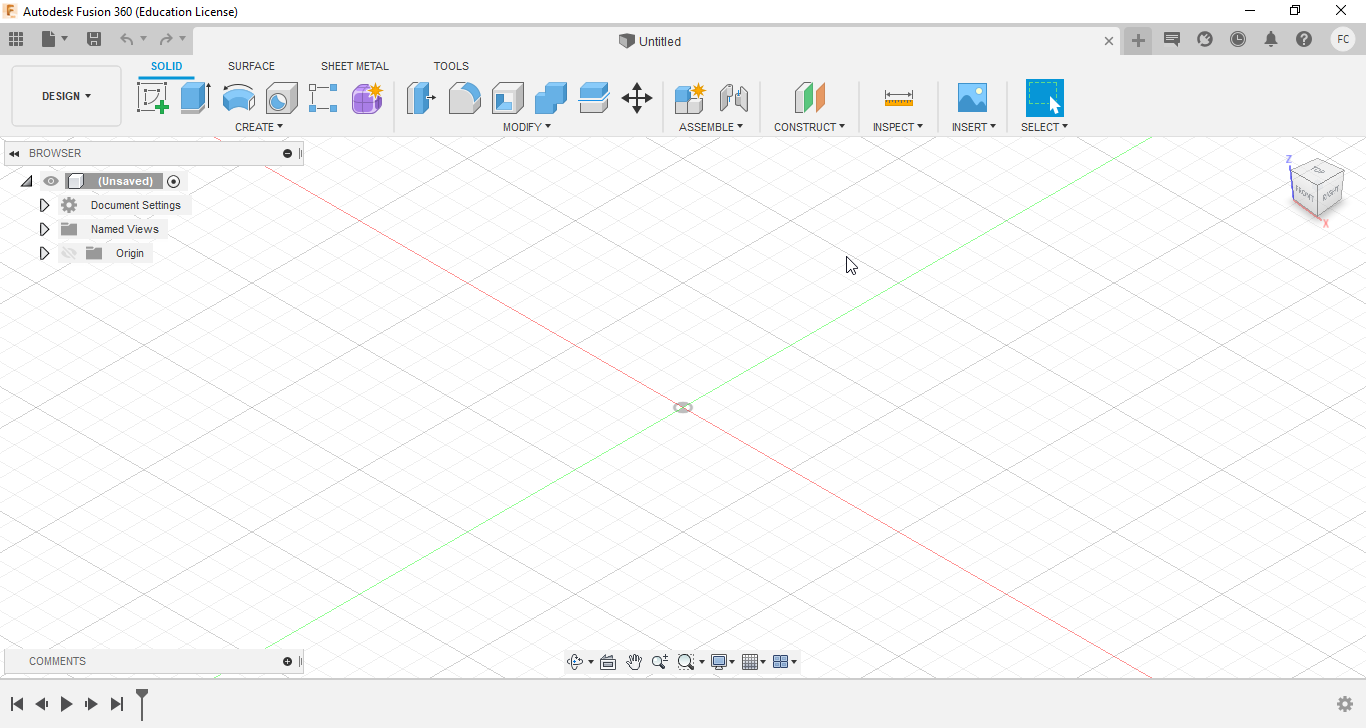
Task: Select the Untitled document tab
Action: click(x=650, y=41)
